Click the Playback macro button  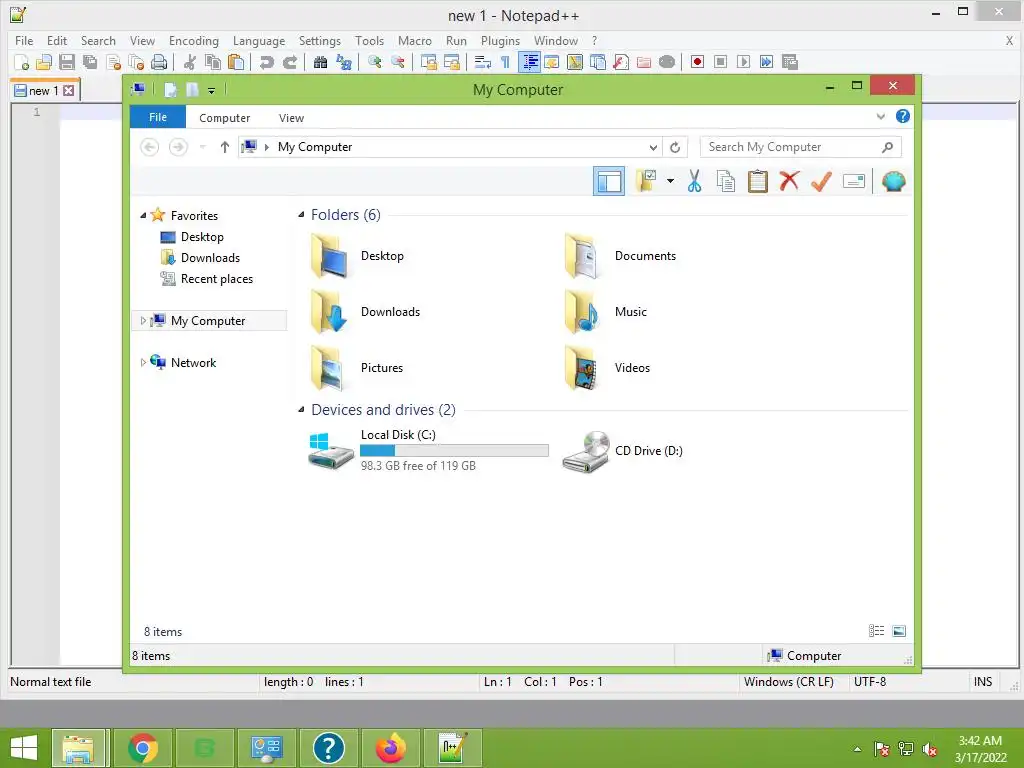[743, 62]
